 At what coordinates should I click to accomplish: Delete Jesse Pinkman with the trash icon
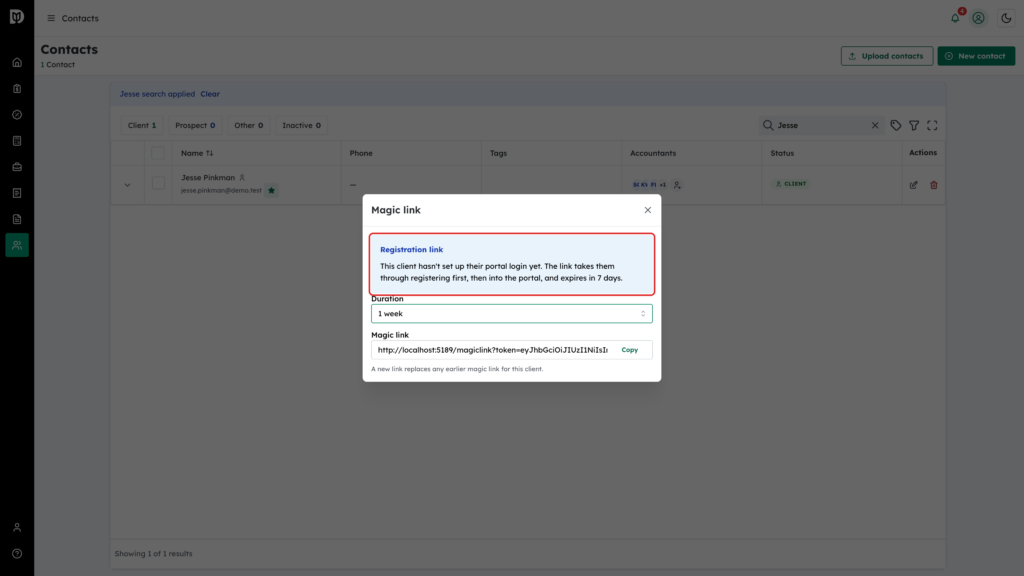pyautogui.click(x=934, y=185)
